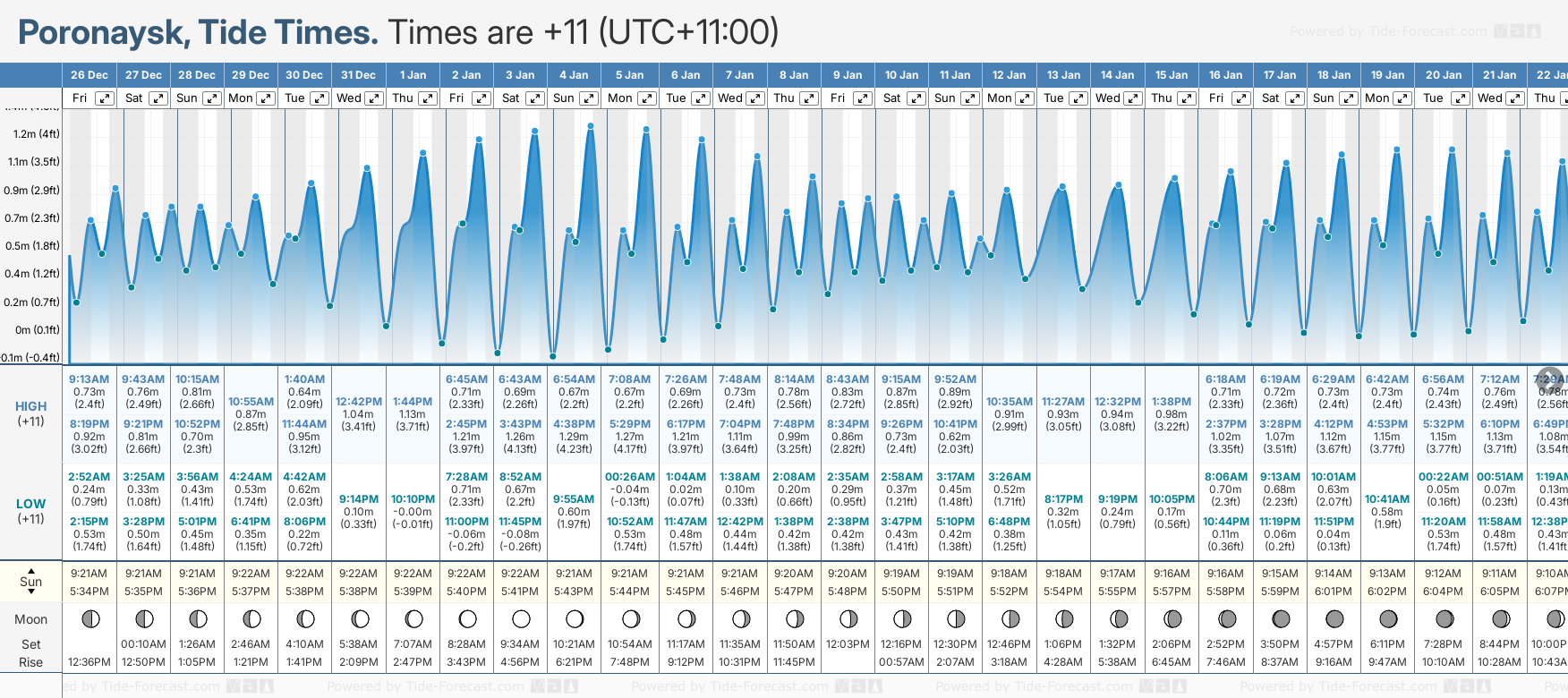Click the moon phase icon under 26 Dec
1568x698 pixels.
click(x=89, y=618)
